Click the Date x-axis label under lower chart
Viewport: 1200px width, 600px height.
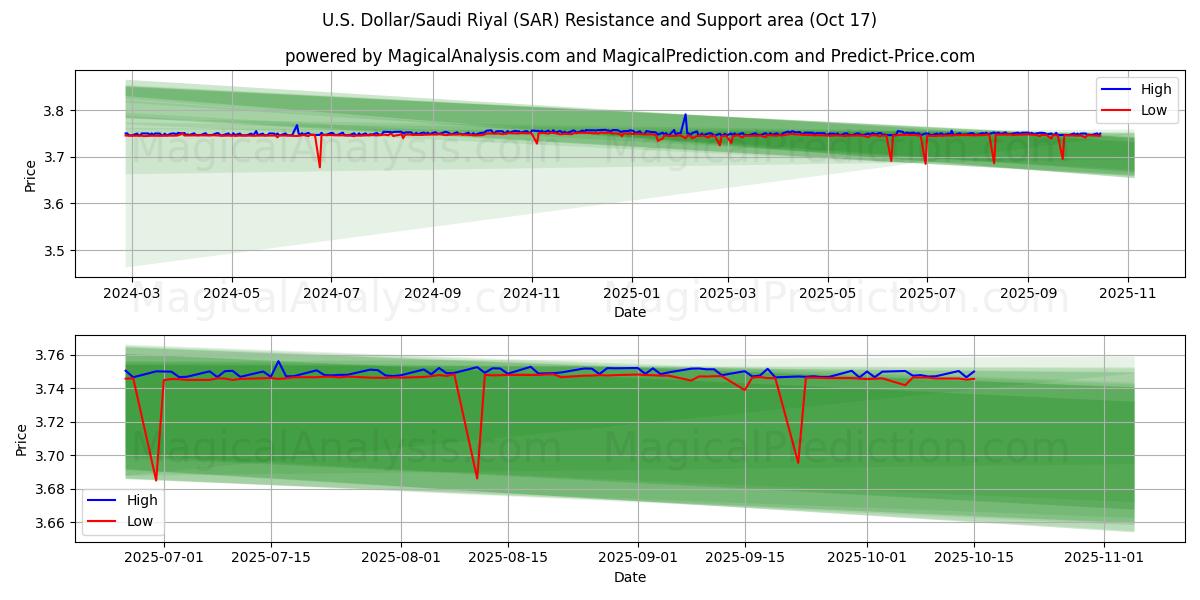point(629,577)
